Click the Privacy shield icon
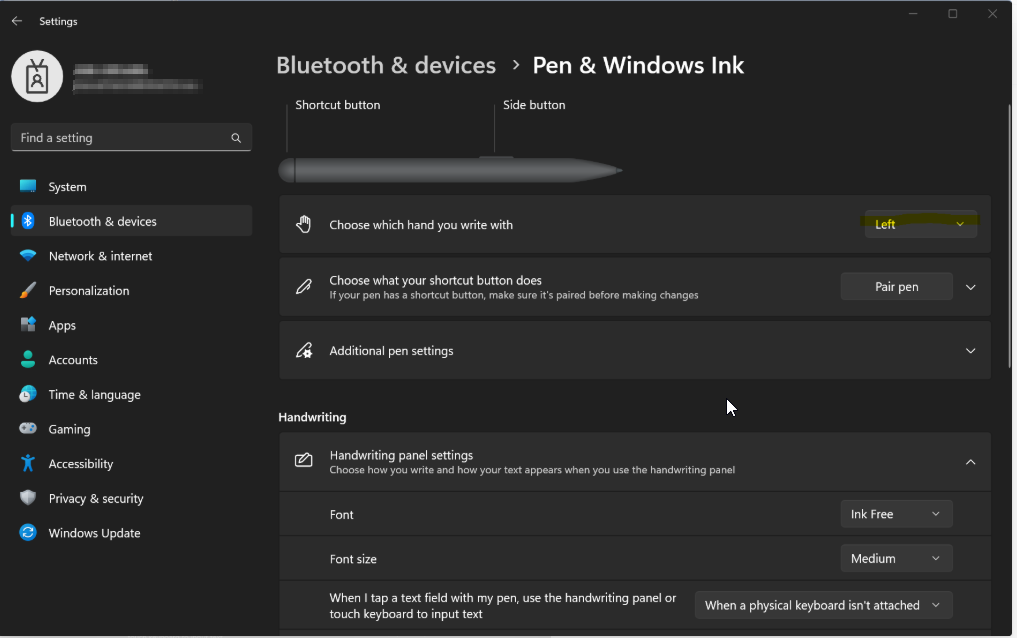 click(x=28, y=497)
